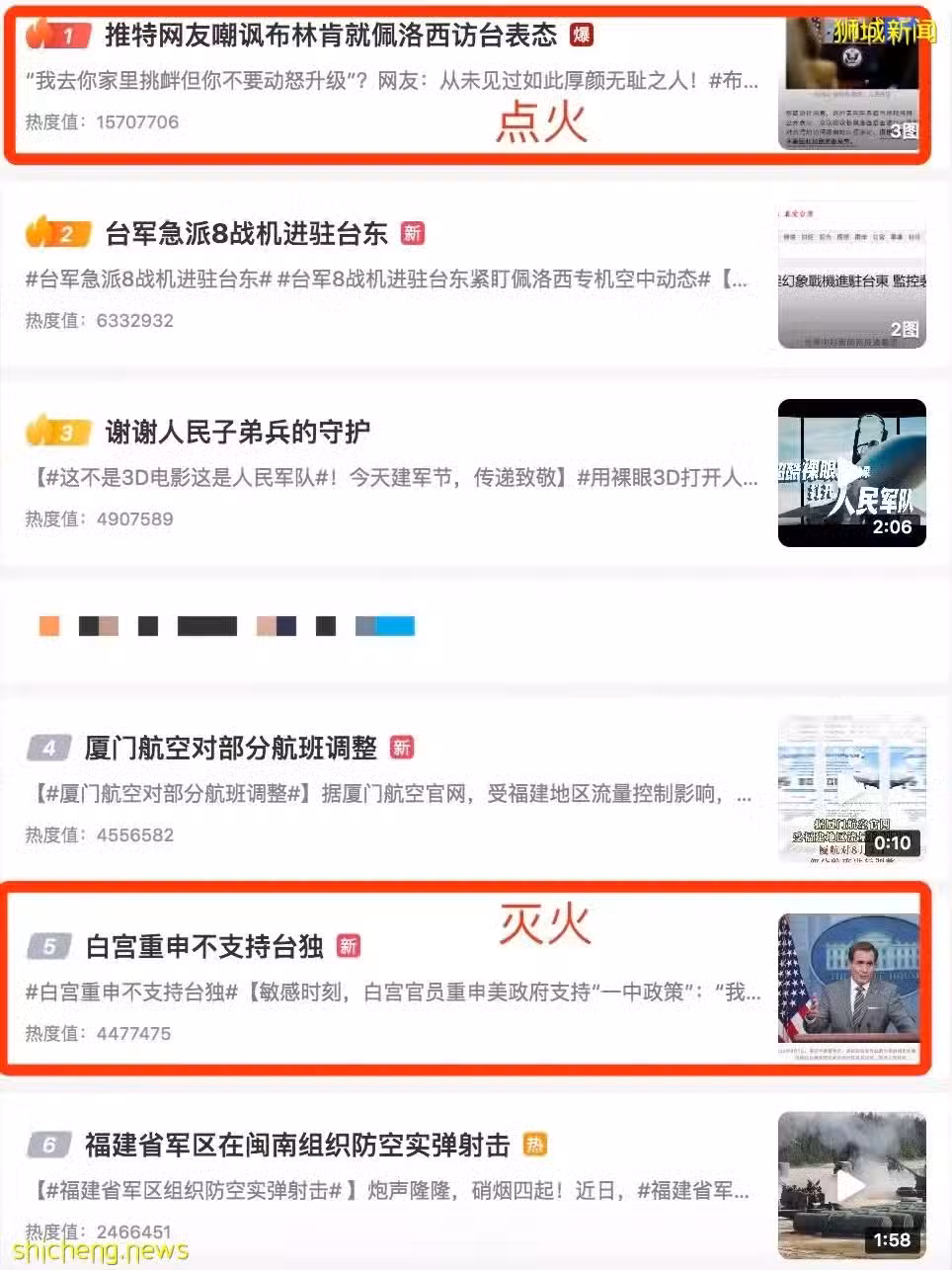Click the gray rank 4 badge
The height and width of the screenshot is (1270, 952).
pos(48,748)
